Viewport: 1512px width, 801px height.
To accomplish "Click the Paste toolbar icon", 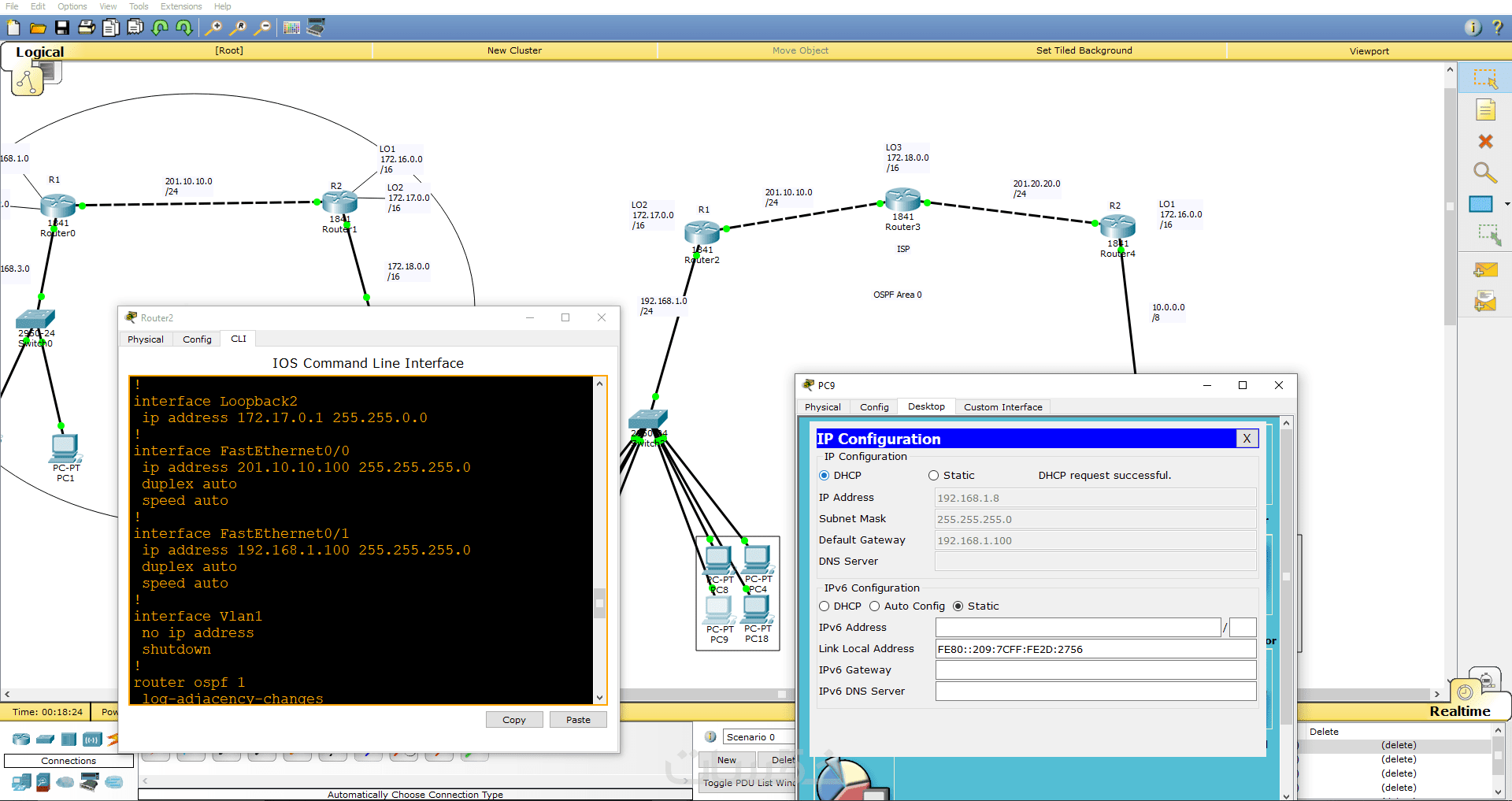I will (135, 28).
